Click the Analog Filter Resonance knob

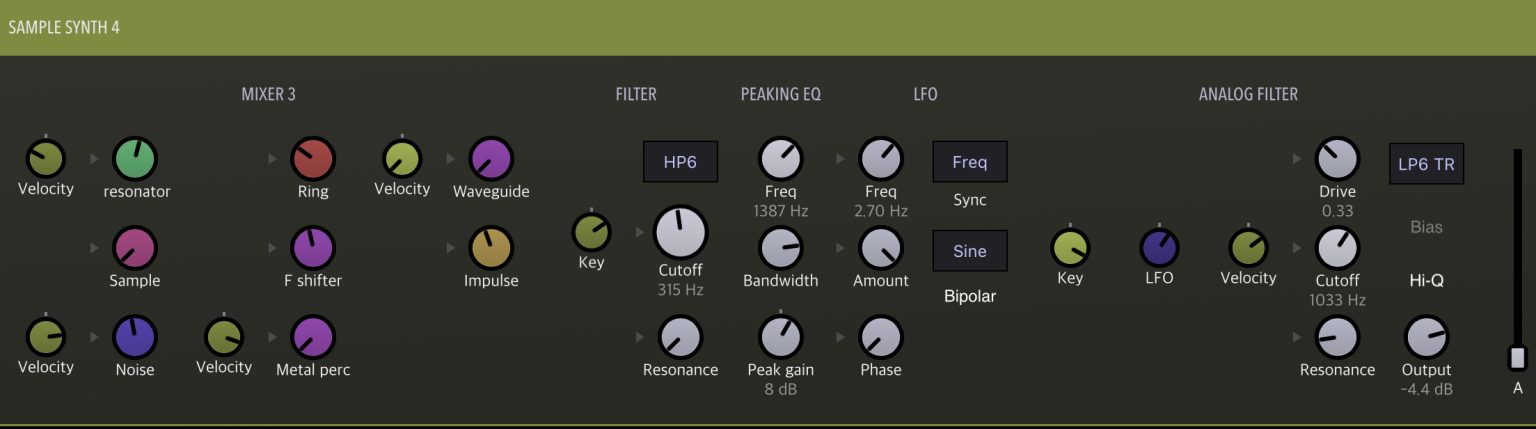click(1337, 337)
